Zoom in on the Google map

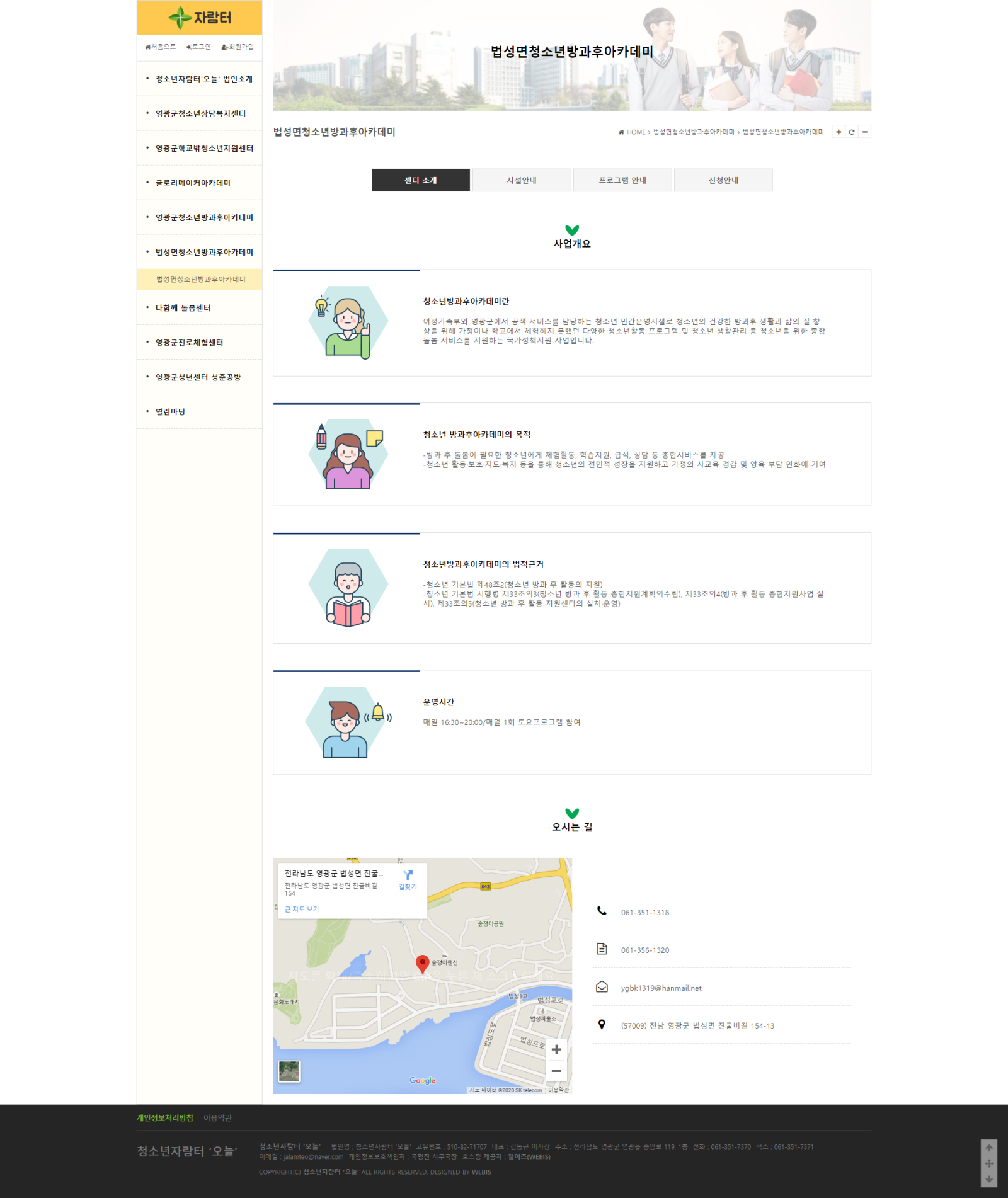(x=556, y=1049)
